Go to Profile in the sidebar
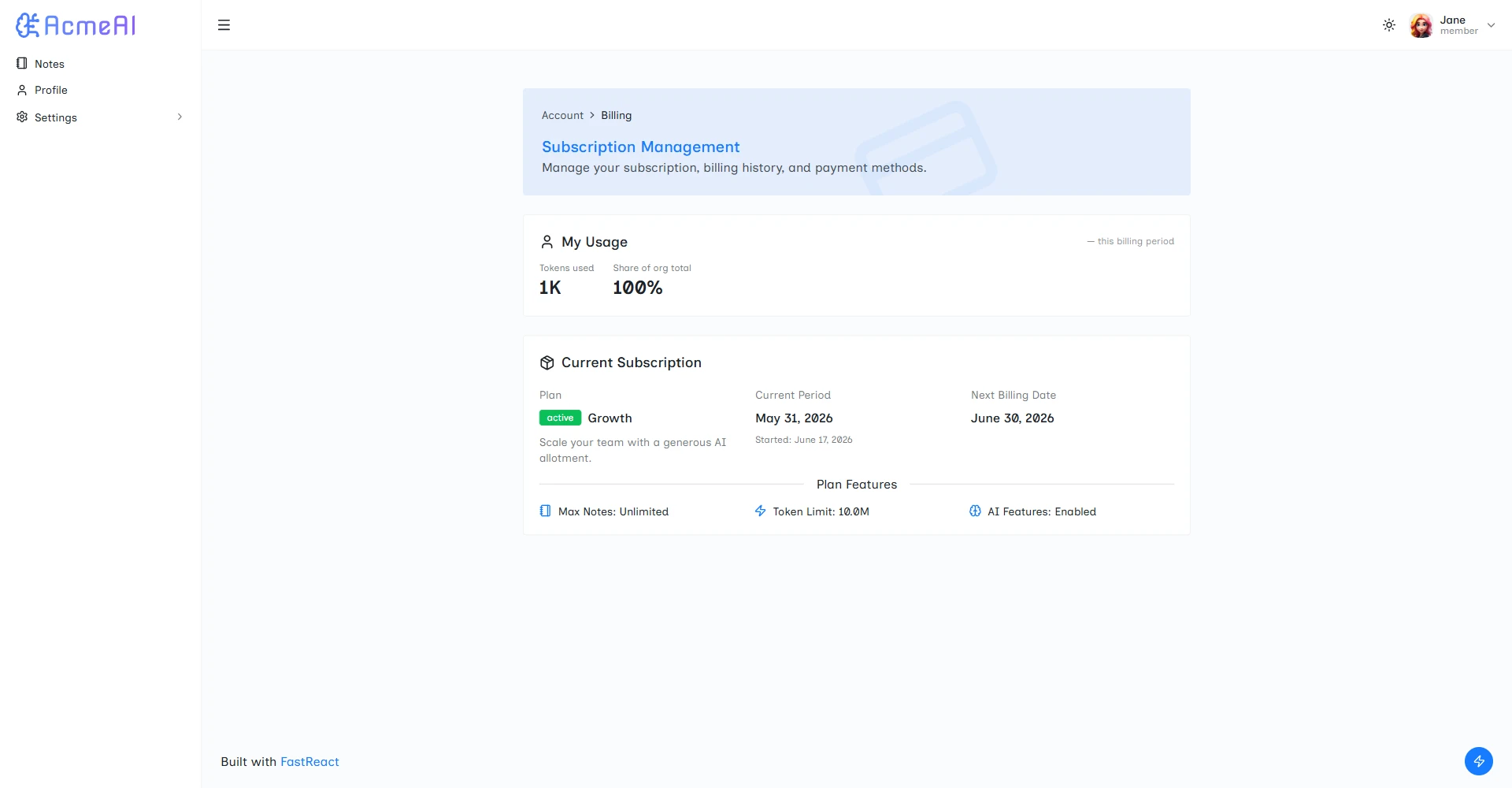 (101, 90)
